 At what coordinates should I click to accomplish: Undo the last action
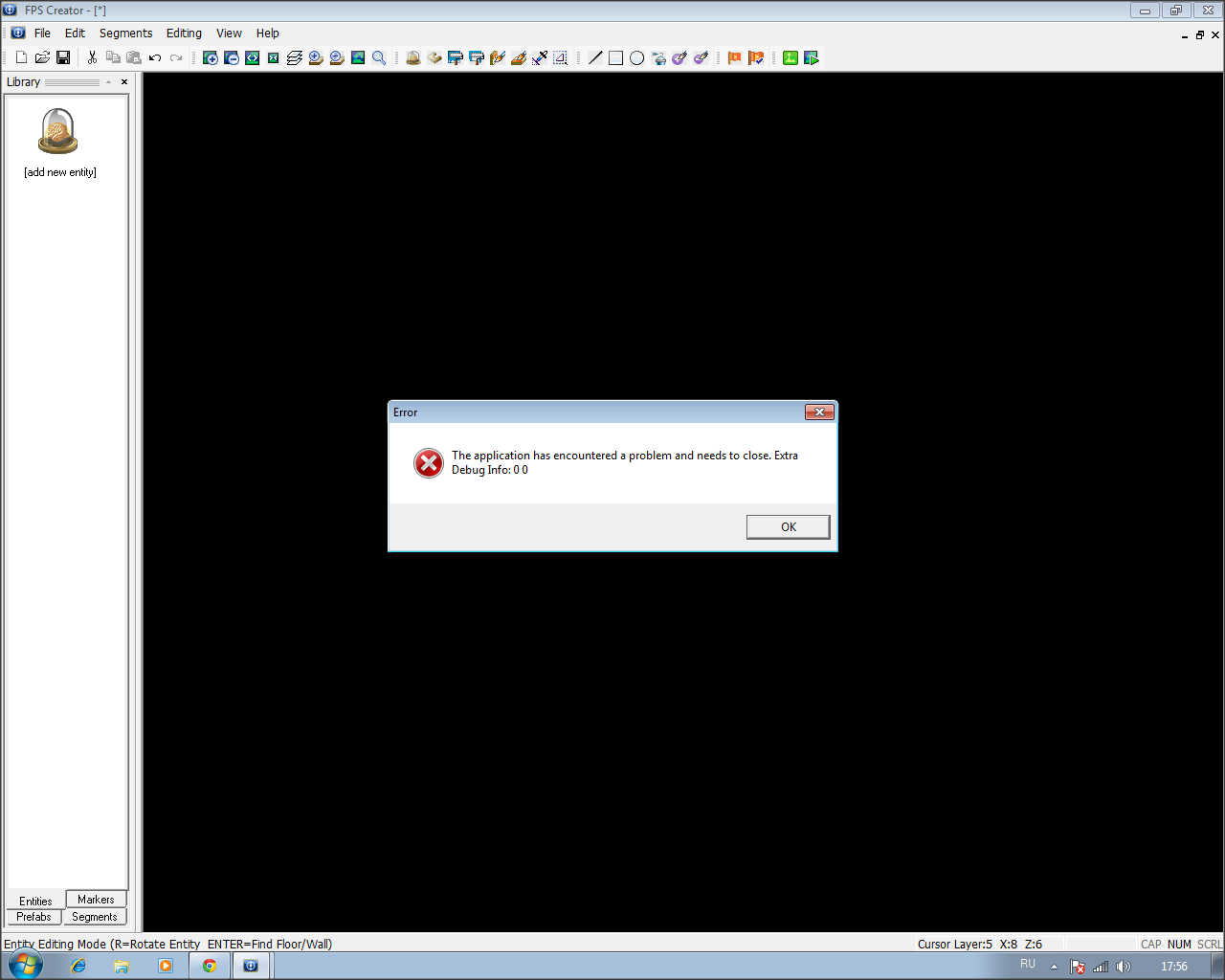(155, 57)
